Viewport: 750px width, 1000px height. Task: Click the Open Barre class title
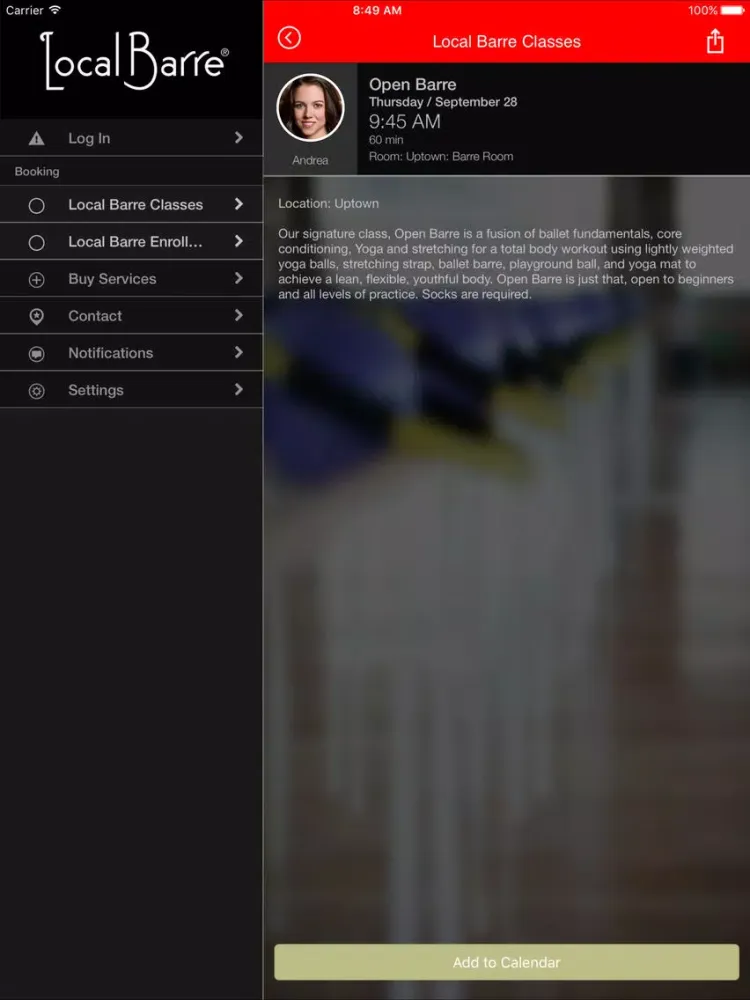(x=413, y=84)
